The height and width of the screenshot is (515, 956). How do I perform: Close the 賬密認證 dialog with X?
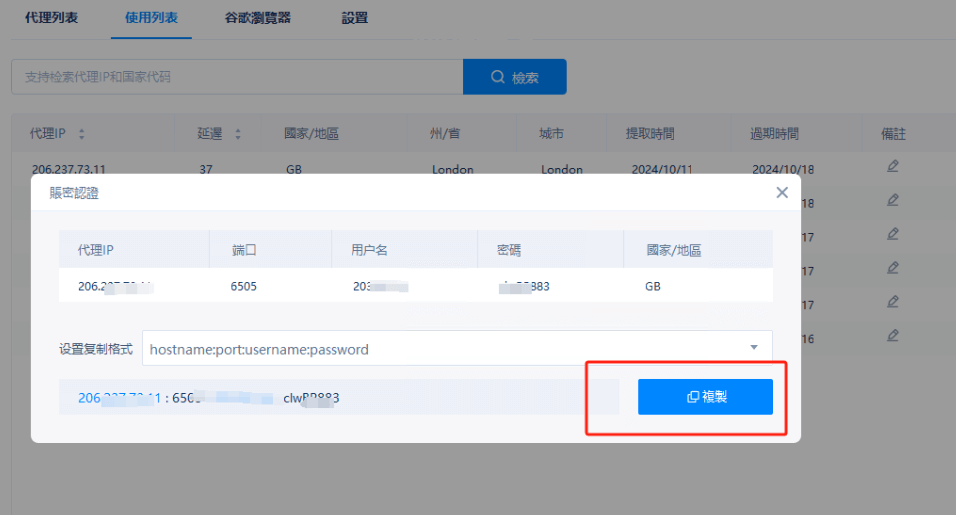[x=782, y=193]
